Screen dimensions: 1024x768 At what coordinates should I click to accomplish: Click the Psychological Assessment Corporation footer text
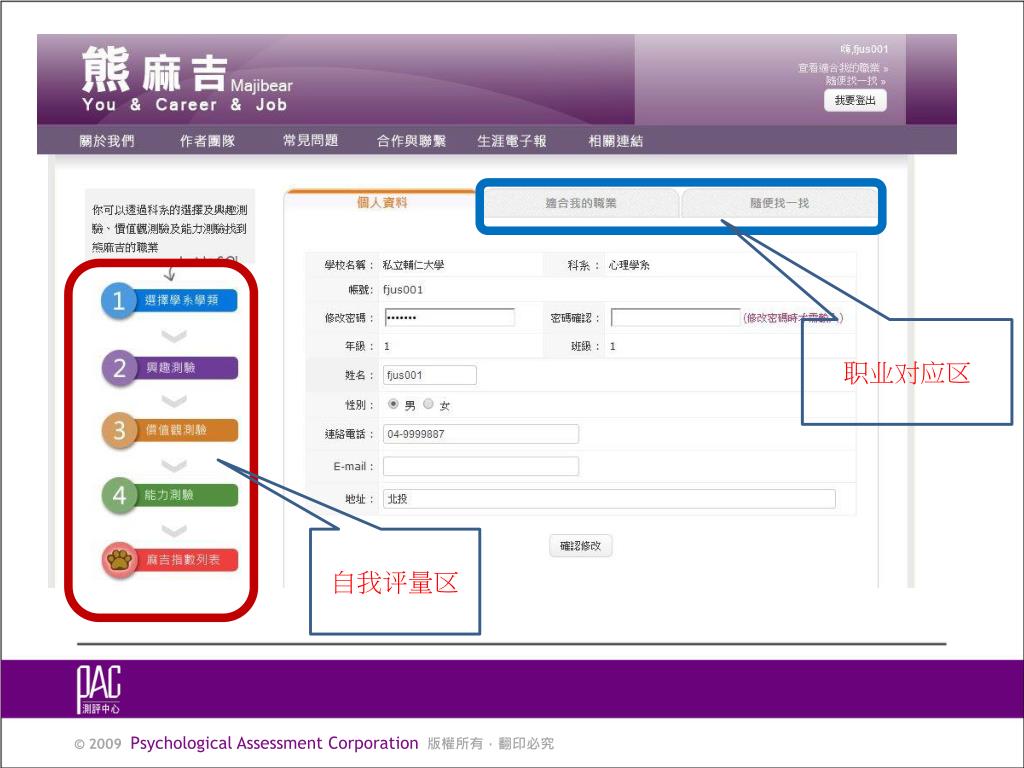coord(274,743)
